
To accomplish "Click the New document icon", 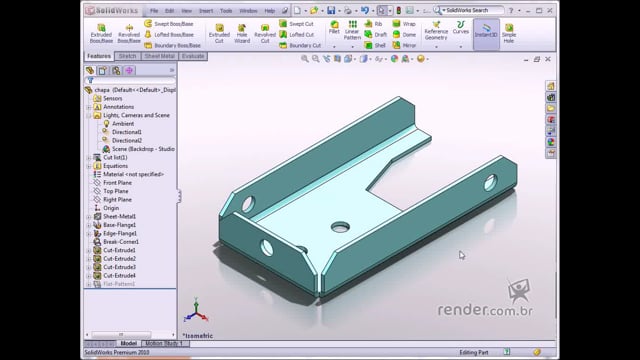I will tap(298, 11).
